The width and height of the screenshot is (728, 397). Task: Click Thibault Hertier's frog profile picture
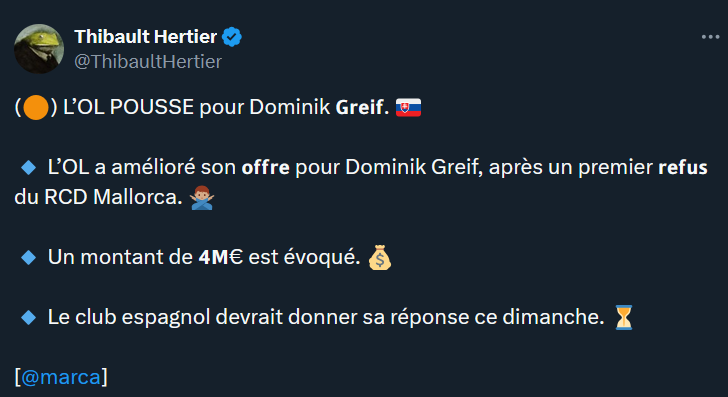[39, 49]
